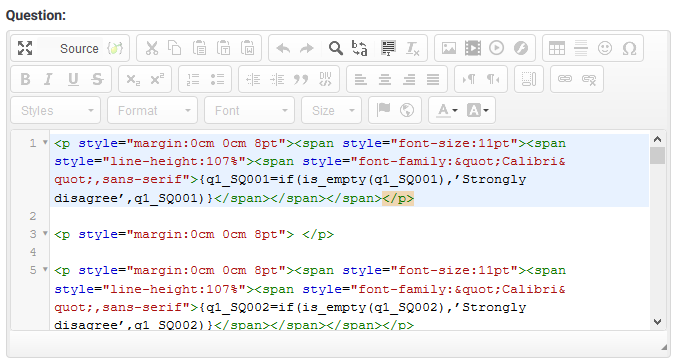677x364 pixels.
Task: Toggle Bold formatting
Action: tap(25, 79)
